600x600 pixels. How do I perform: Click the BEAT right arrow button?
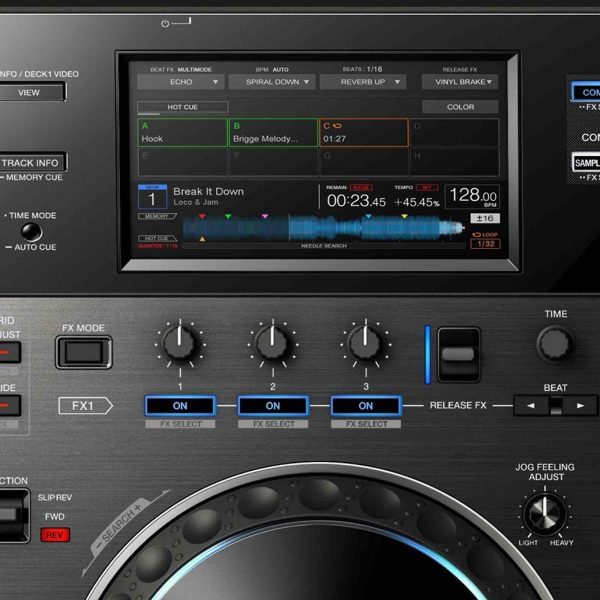[580, 406]
